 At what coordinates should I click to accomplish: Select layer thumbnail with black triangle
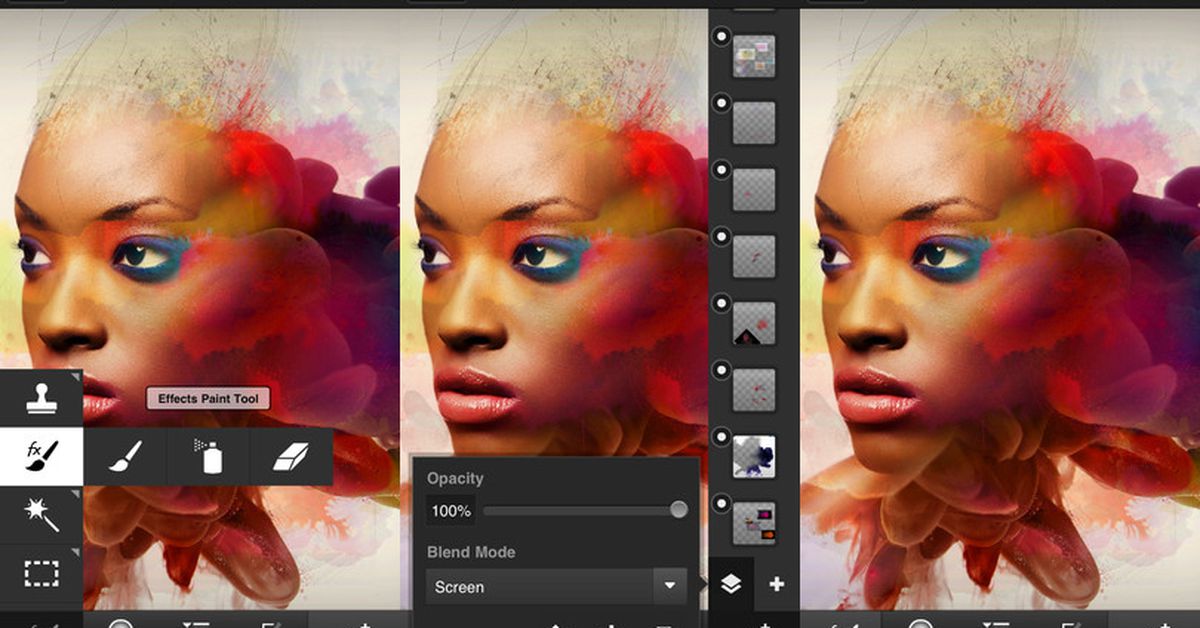pos(754,323)
